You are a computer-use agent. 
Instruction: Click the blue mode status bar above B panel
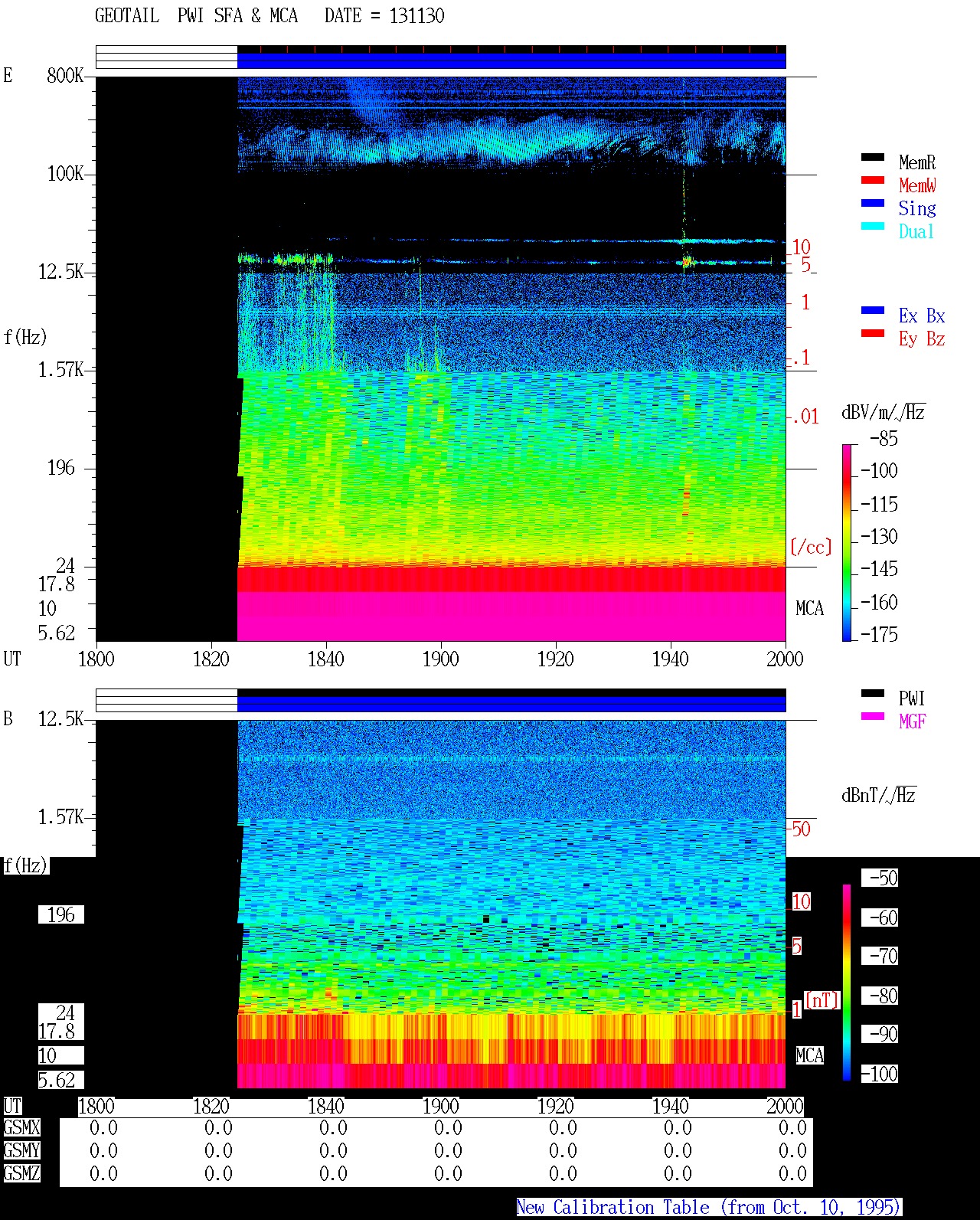click(511, 703)
